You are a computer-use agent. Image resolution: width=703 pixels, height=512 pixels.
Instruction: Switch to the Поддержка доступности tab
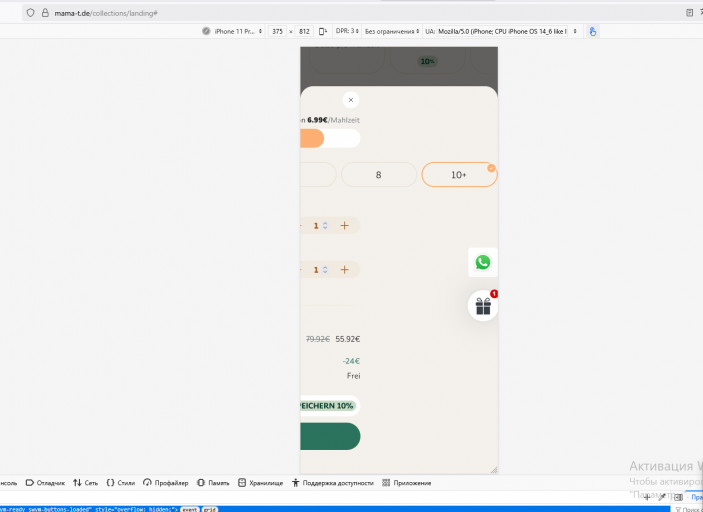tap(333, 483)
